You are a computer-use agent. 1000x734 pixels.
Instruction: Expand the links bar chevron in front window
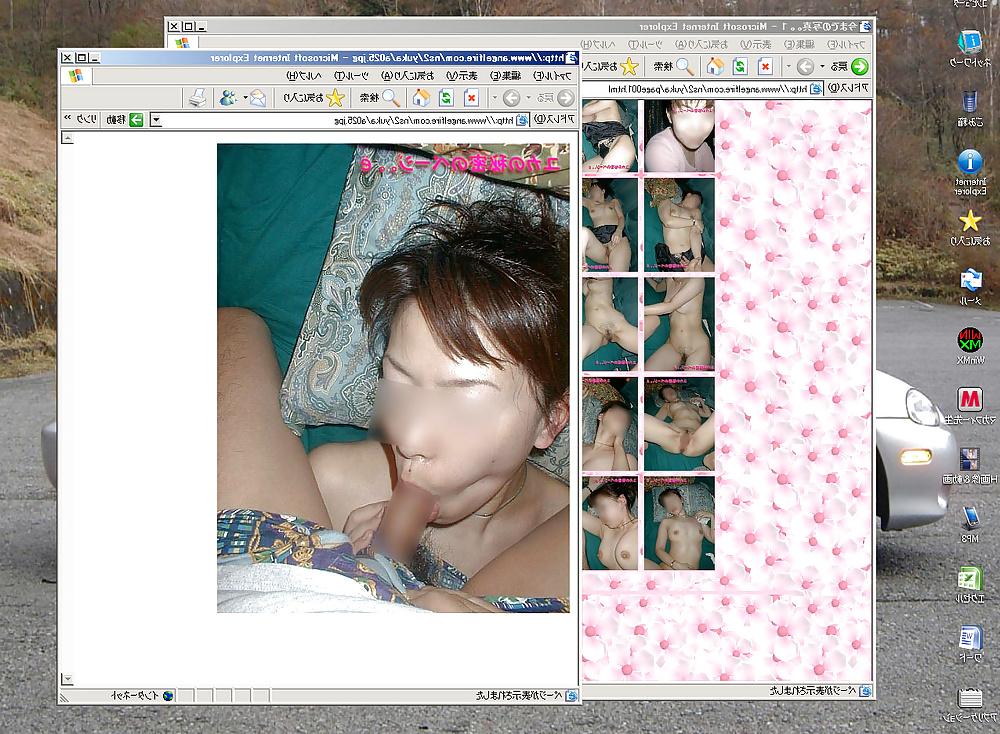[x=67, y=119]
